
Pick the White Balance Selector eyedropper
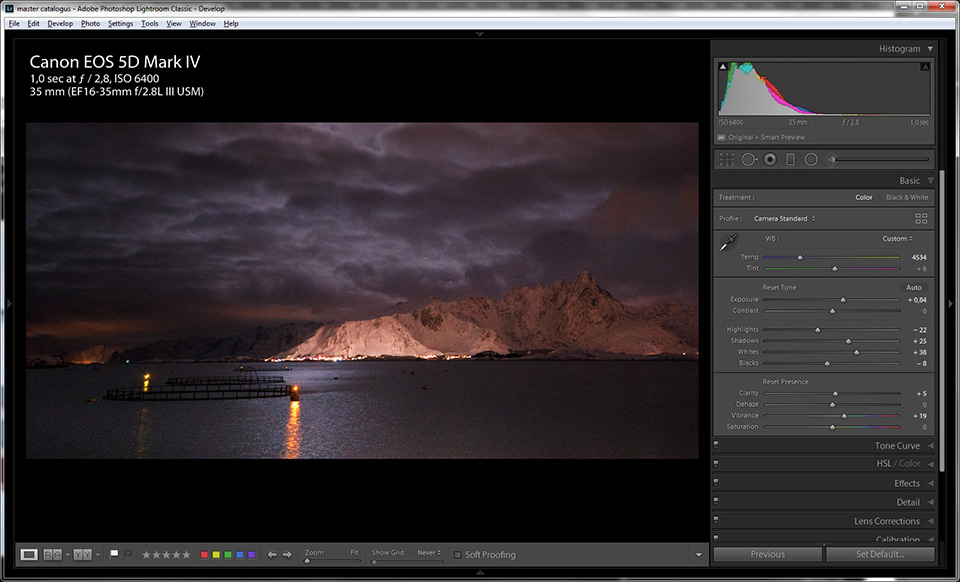coord(729,242)
